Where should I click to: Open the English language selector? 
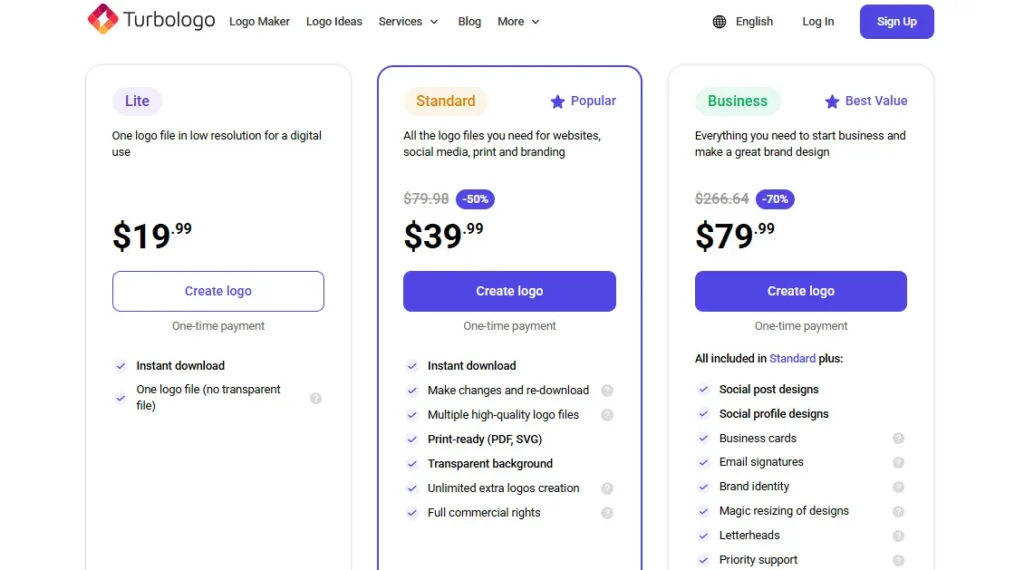[x=754, y=21]
